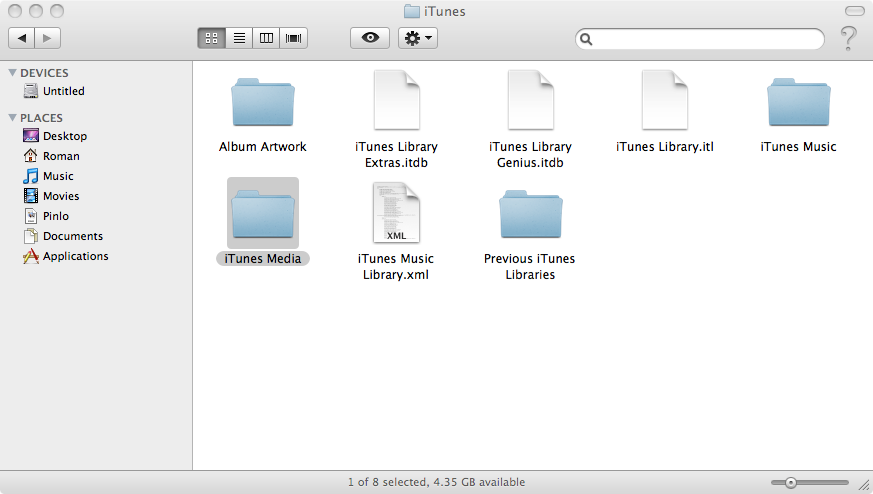Click the status text '1 of 8 selected'
The width and height of the screenshot is (873, 494).
(388, 482)
